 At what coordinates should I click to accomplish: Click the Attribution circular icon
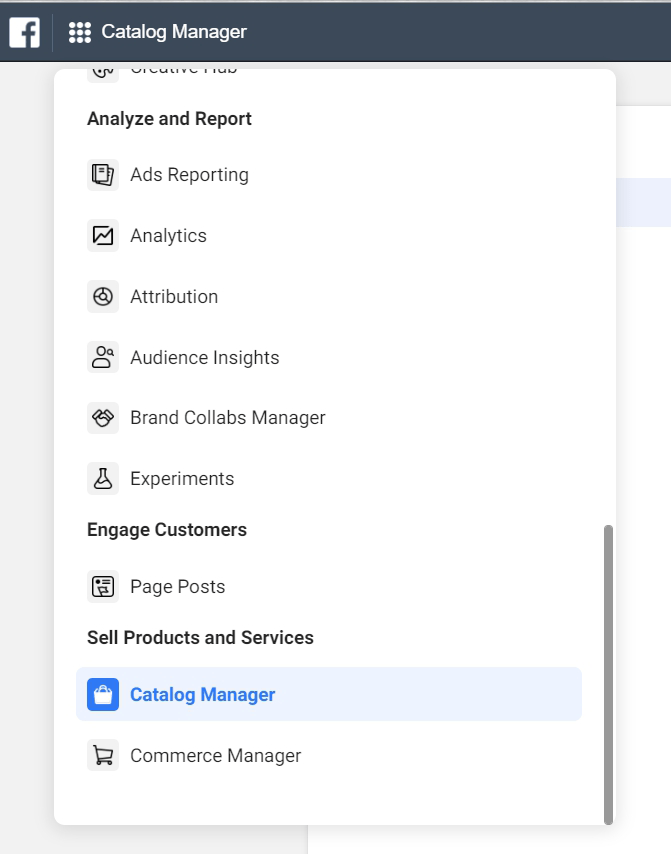point(103,297)
